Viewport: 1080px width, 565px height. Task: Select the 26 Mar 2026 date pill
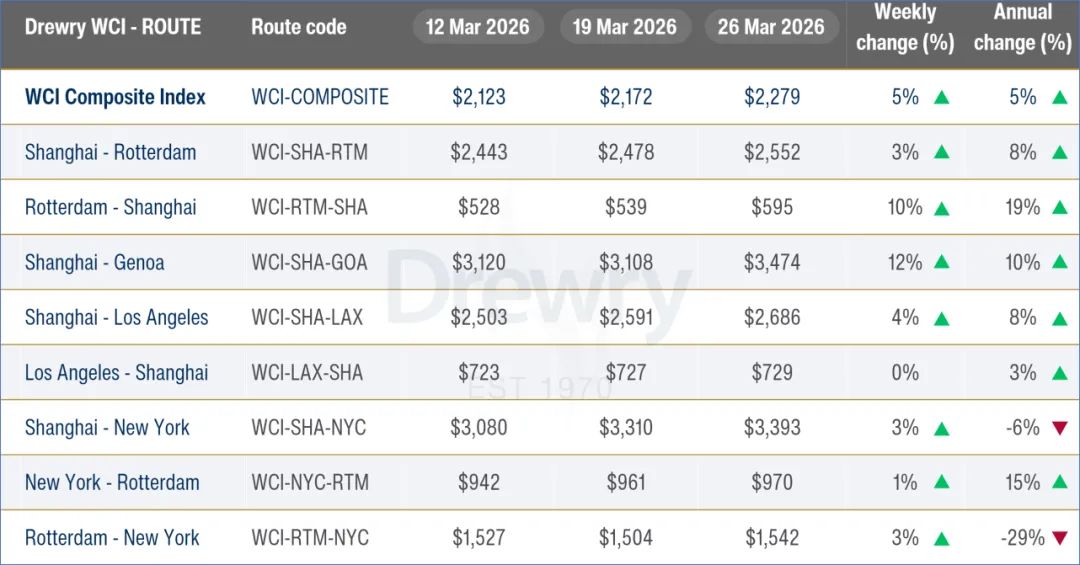click(x=771, y=27)
